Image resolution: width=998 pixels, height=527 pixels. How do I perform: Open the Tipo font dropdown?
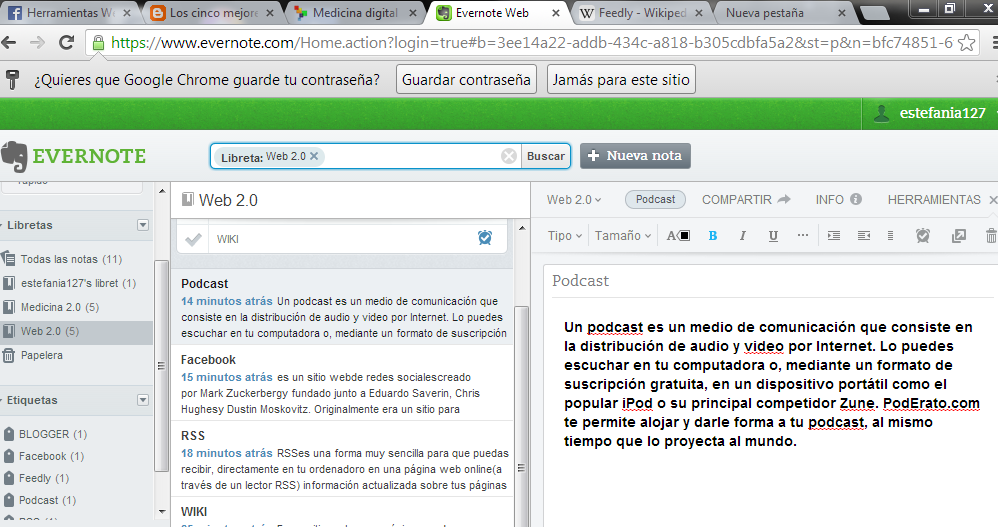coord(565,235)
